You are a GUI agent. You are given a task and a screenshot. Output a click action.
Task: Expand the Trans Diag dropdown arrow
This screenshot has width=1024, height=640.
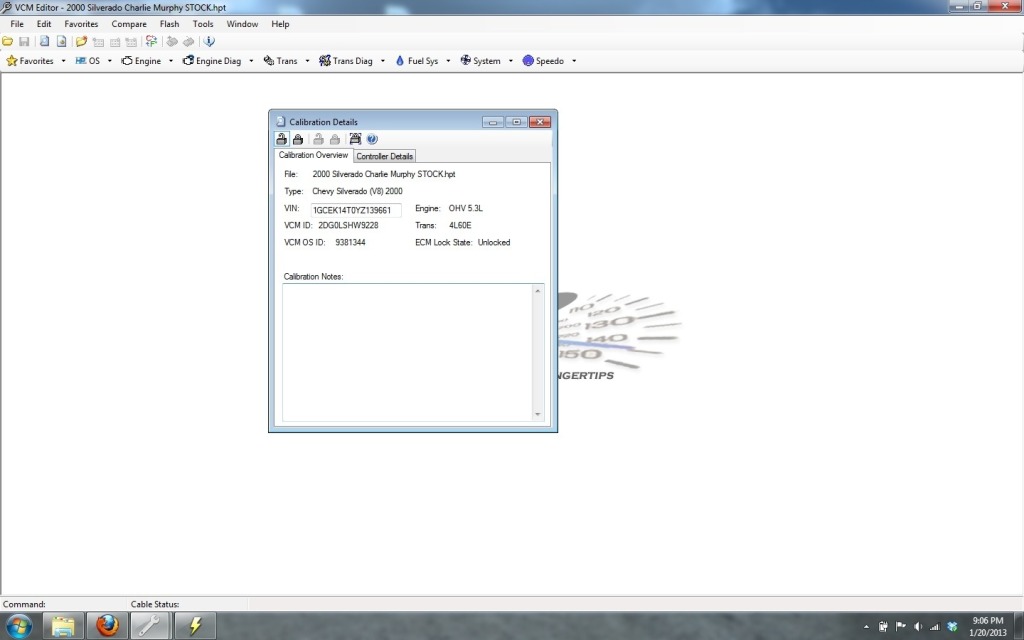click(382, 61)
